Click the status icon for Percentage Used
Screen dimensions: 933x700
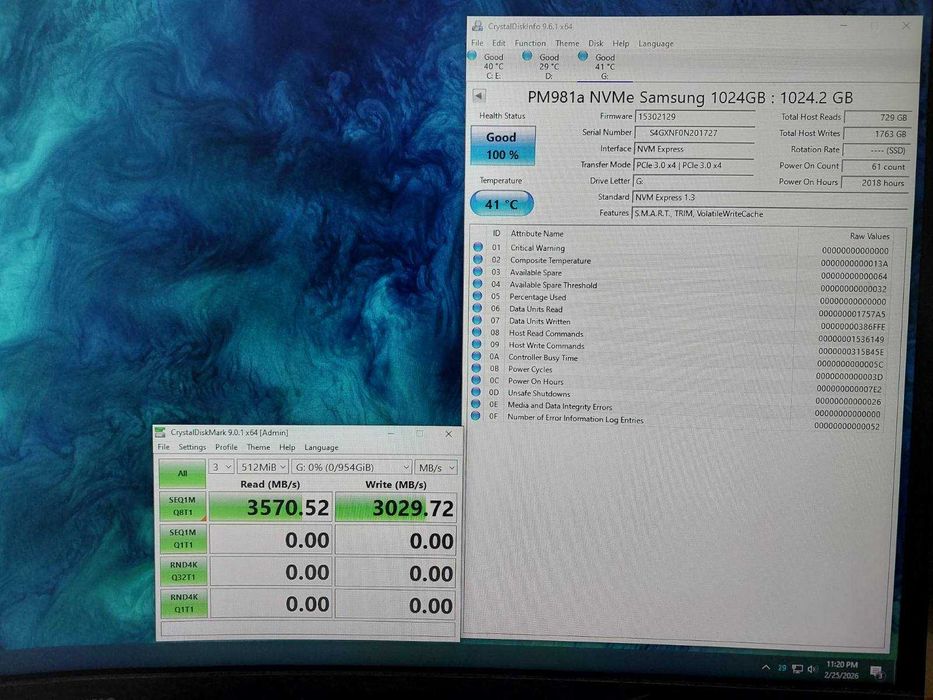477,296
